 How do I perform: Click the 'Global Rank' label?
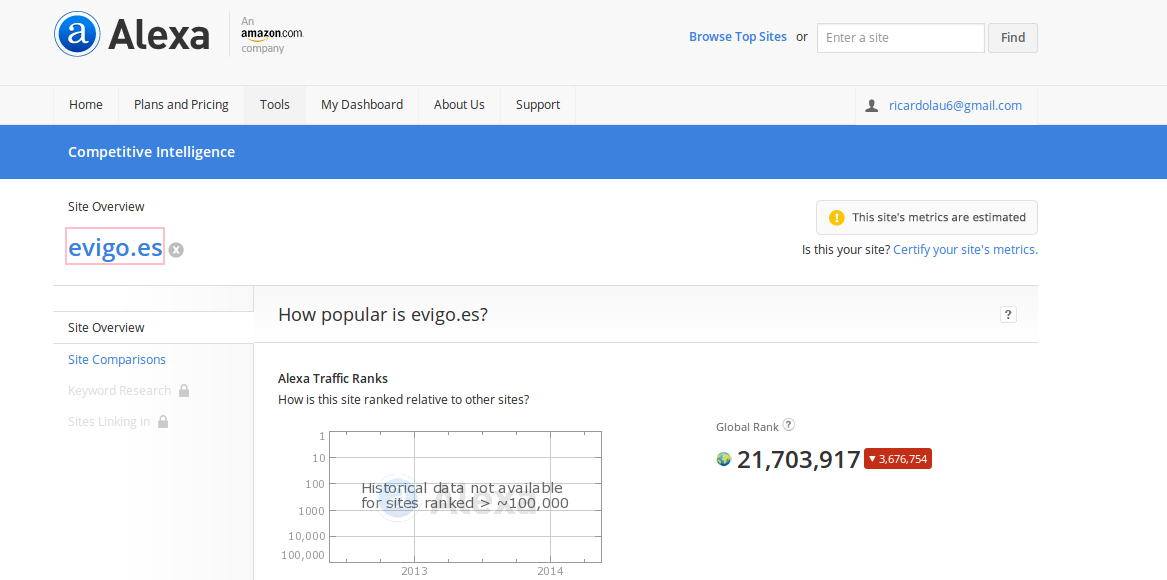pyautogui.click(x=747, y=427)
